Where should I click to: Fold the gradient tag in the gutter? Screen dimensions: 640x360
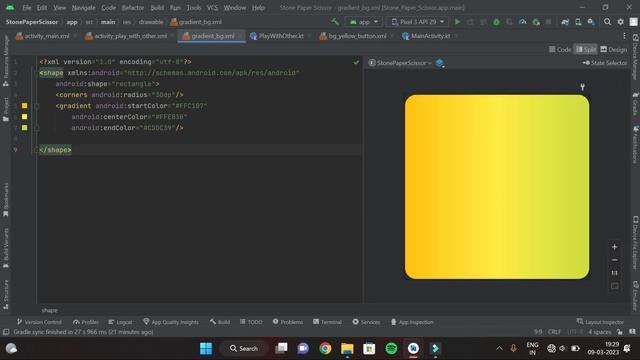point(37,106)
